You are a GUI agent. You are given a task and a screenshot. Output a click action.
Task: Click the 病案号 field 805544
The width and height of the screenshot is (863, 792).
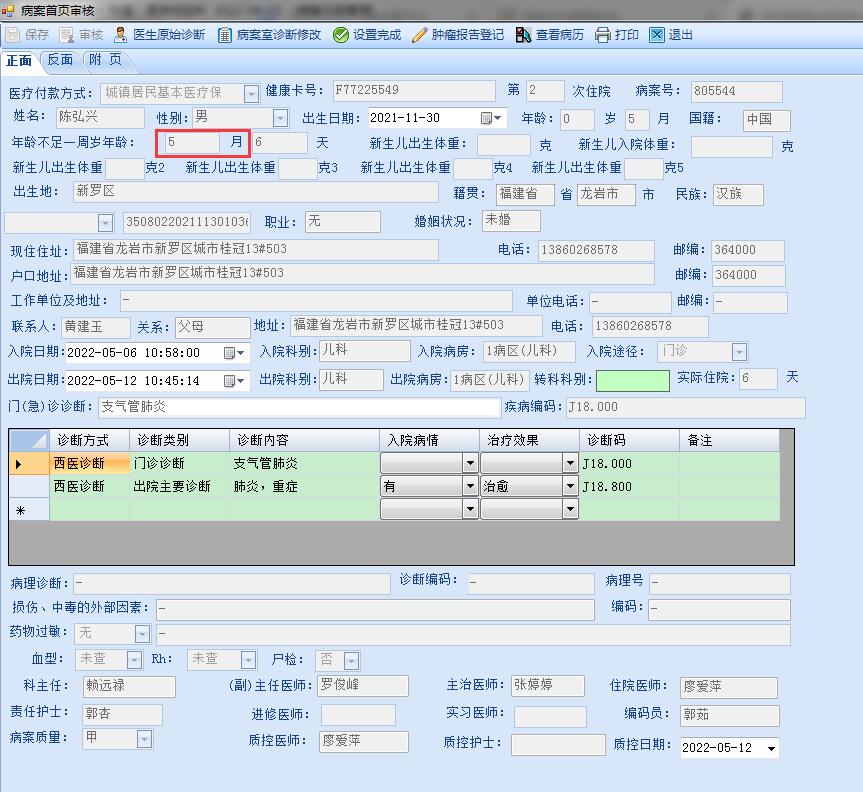736,91
